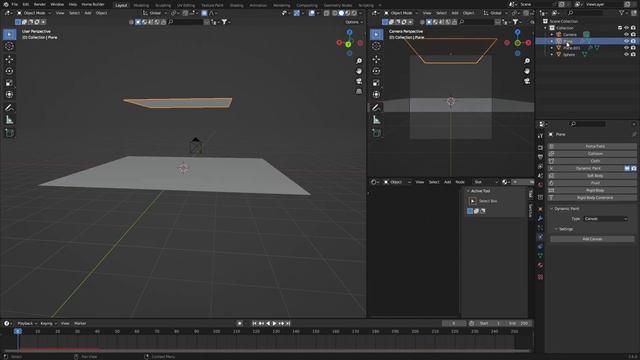The width and height of the screenshot is (640, 360).
Task: Open the File menu
Action: click(15, 4)
